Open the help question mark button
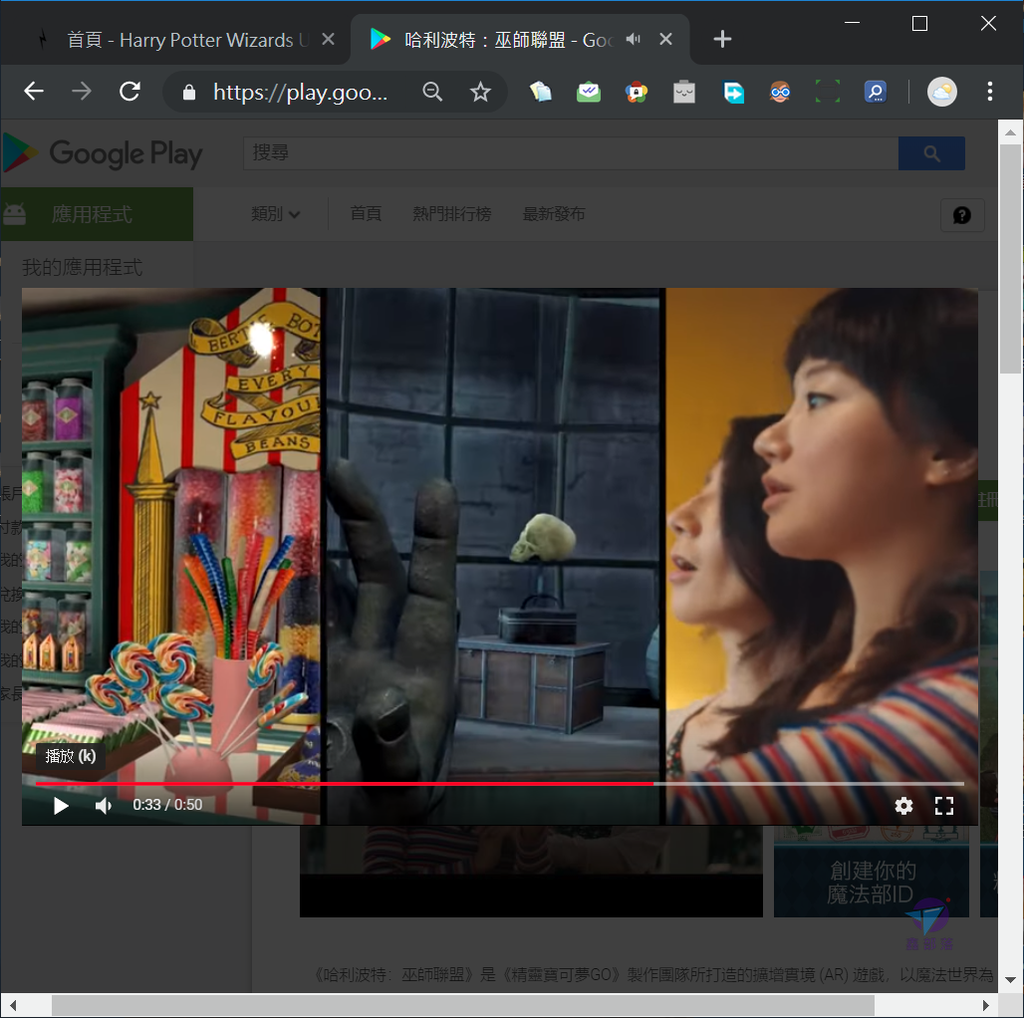 point(962,215)
